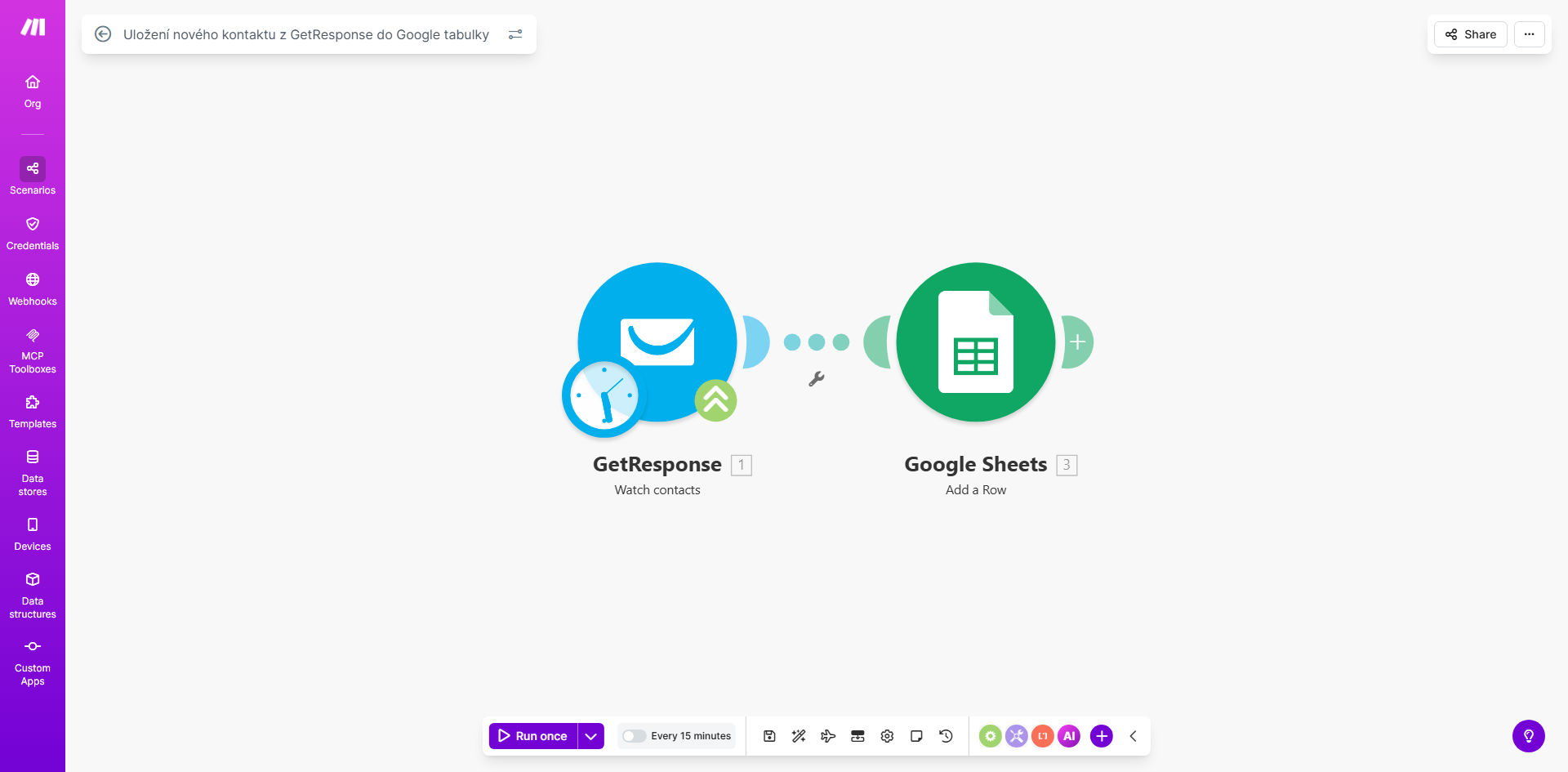
Task: Expand the Run once dropdown arrow
Action: coord(591,736)
